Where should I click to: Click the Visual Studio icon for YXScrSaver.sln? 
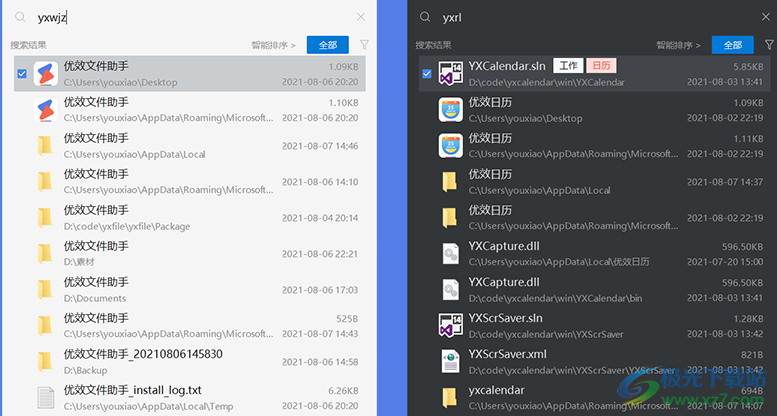(x=450, y=325)
